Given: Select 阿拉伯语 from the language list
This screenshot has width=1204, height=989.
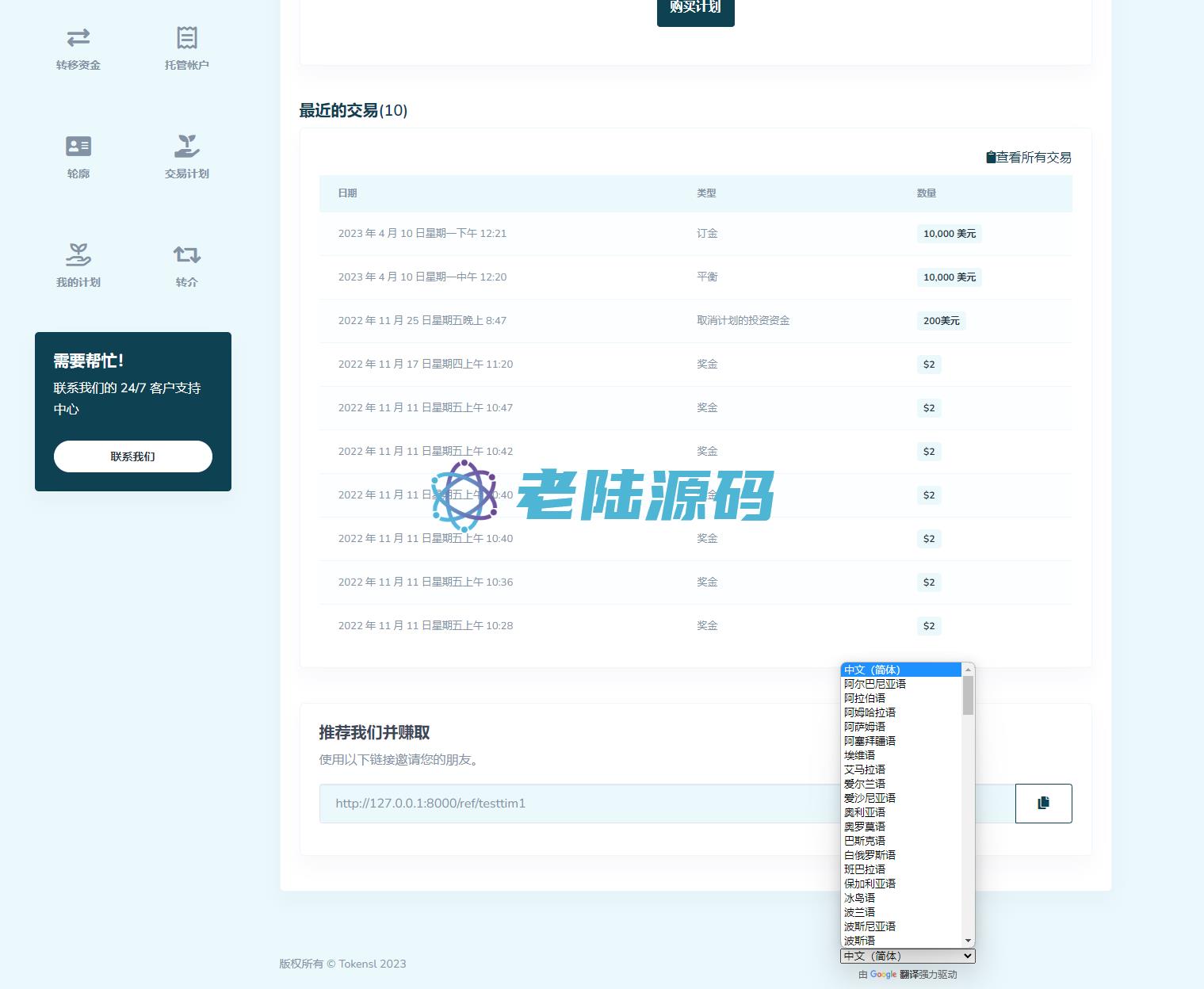Looking at the screenshot, I should (x=865, y=698).
